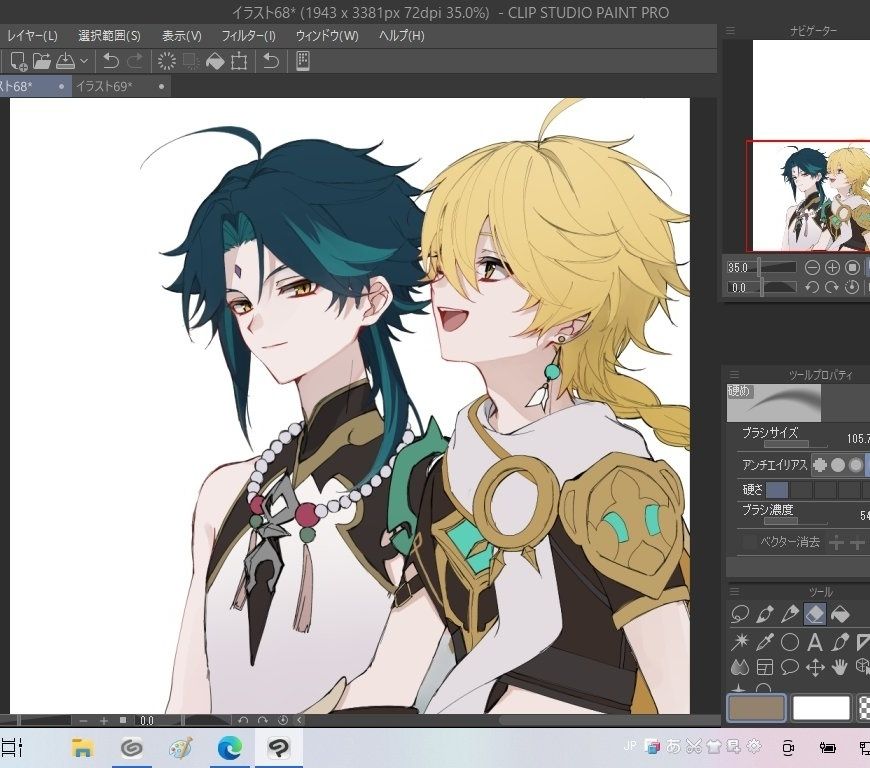
Task: Reset canvas rotation in the Navigator
Action: pyautogui.click(x=852, y=287)
